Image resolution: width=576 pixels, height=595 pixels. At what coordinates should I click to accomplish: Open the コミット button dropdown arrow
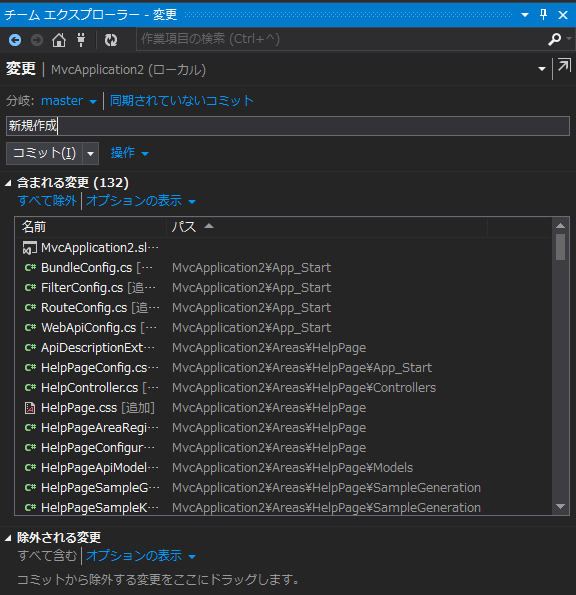click(91, 154)
